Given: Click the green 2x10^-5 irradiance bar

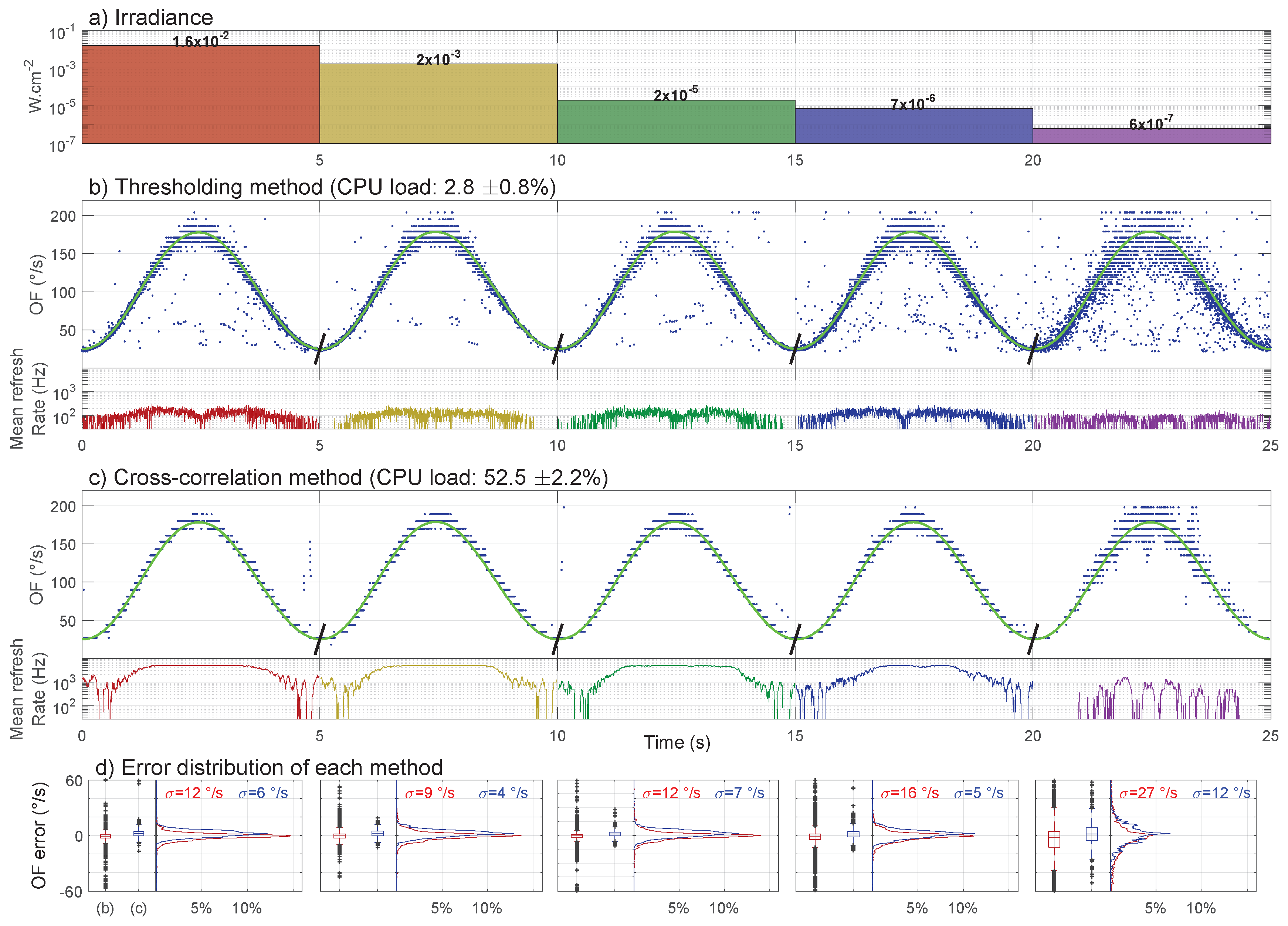Looking at the screenshot, I should (676, 122).
